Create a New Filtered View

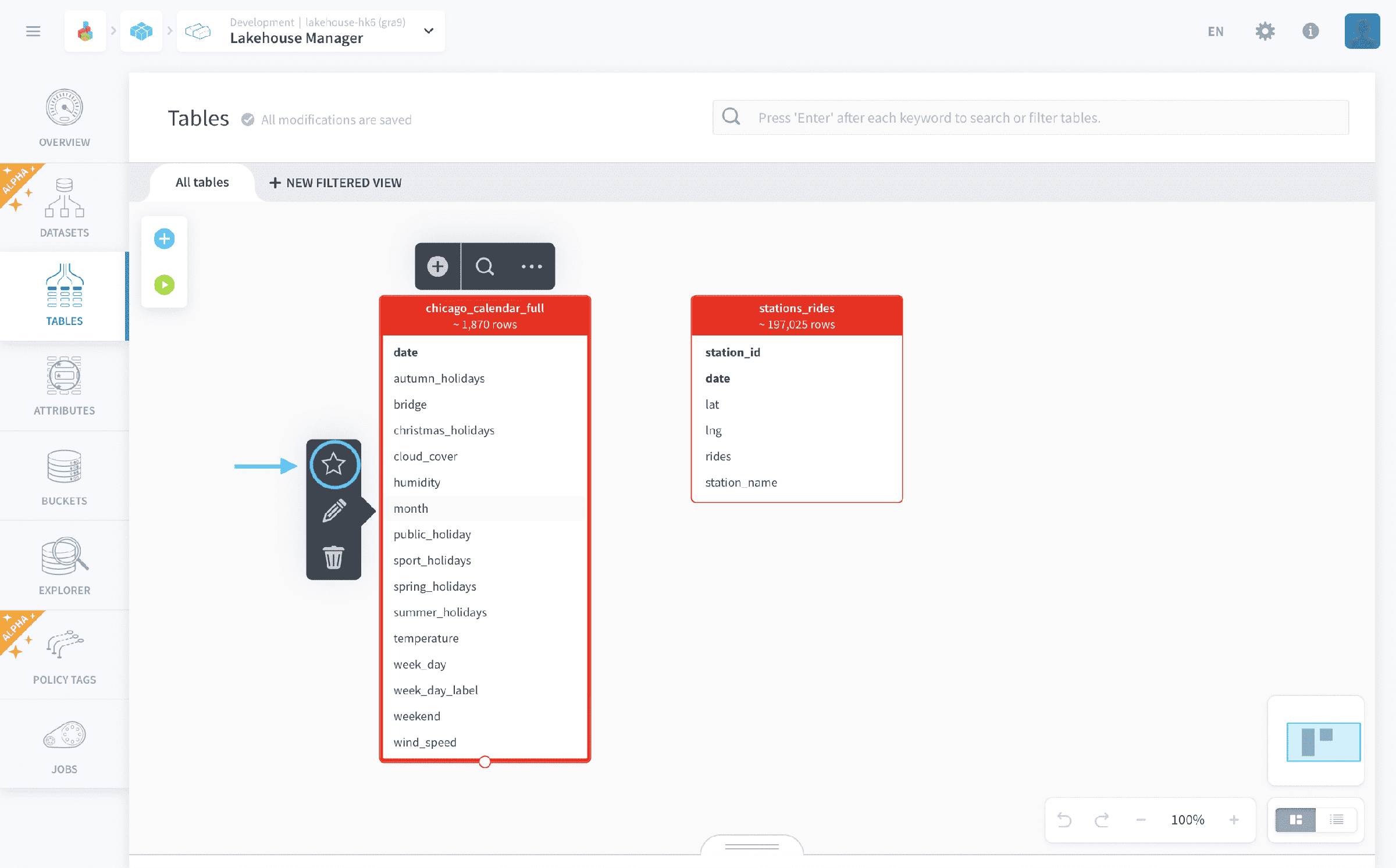tap(336, 183)
